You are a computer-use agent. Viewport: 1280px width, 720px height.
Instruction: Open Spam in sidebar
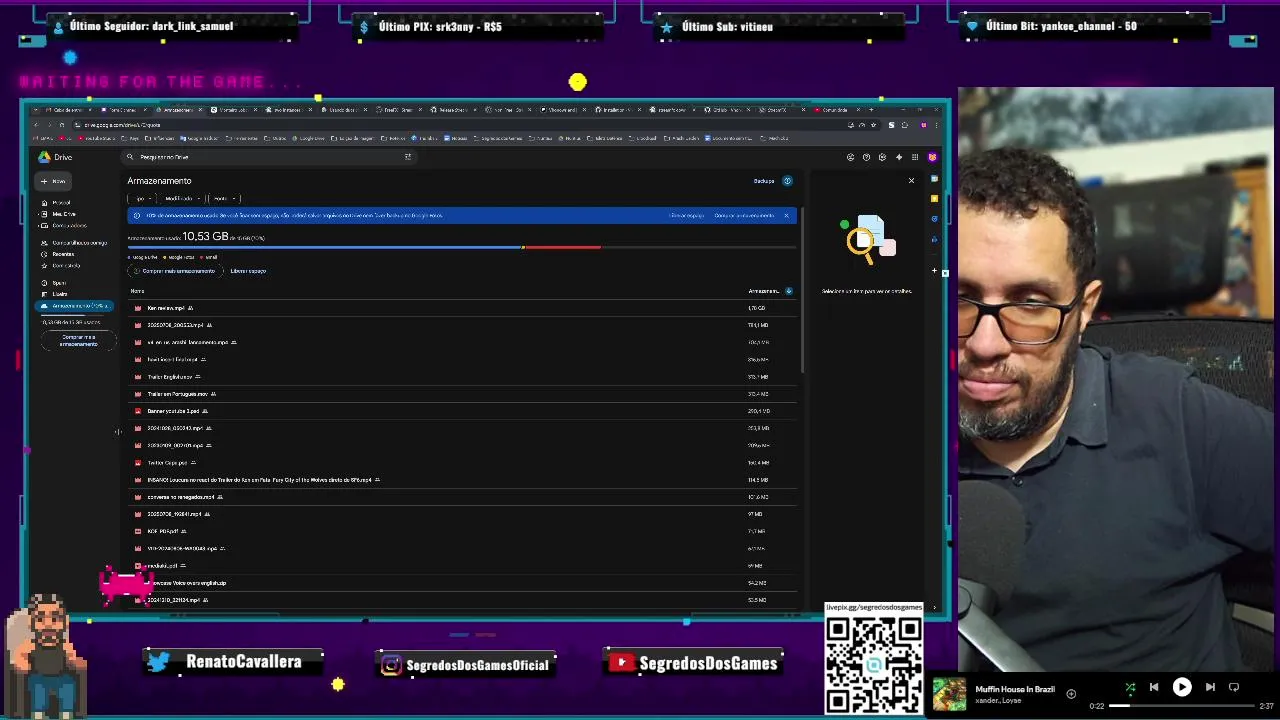click(x=58, y=283)
